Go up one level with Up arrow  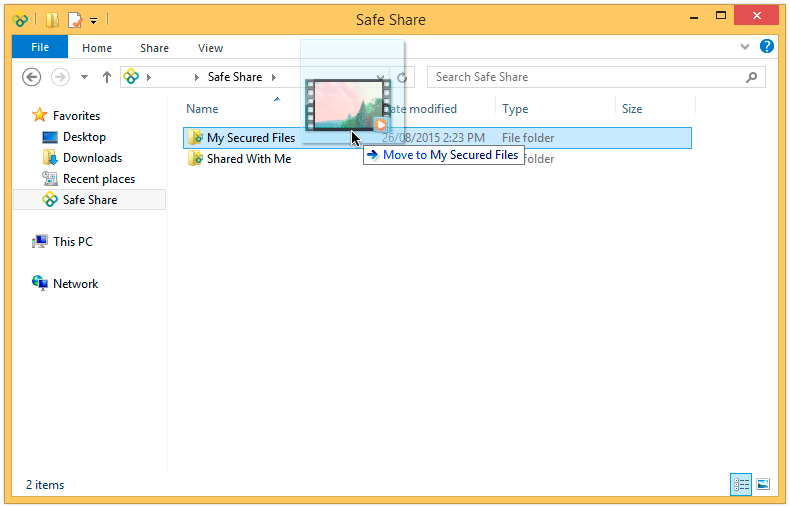(x=107, y=77)
